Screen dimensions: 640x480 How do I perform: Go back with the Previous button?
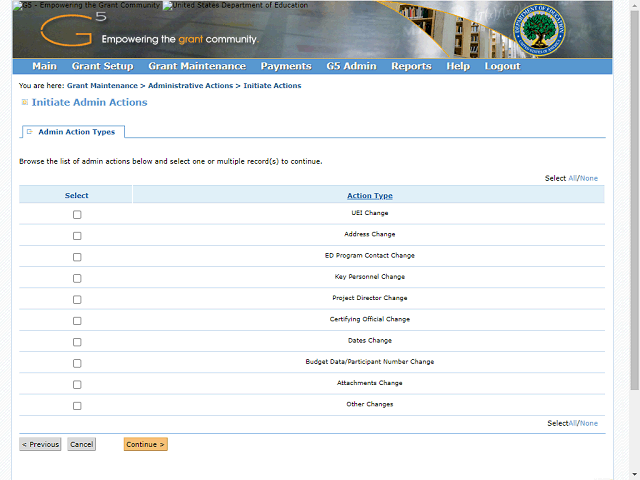coord(40,444)
